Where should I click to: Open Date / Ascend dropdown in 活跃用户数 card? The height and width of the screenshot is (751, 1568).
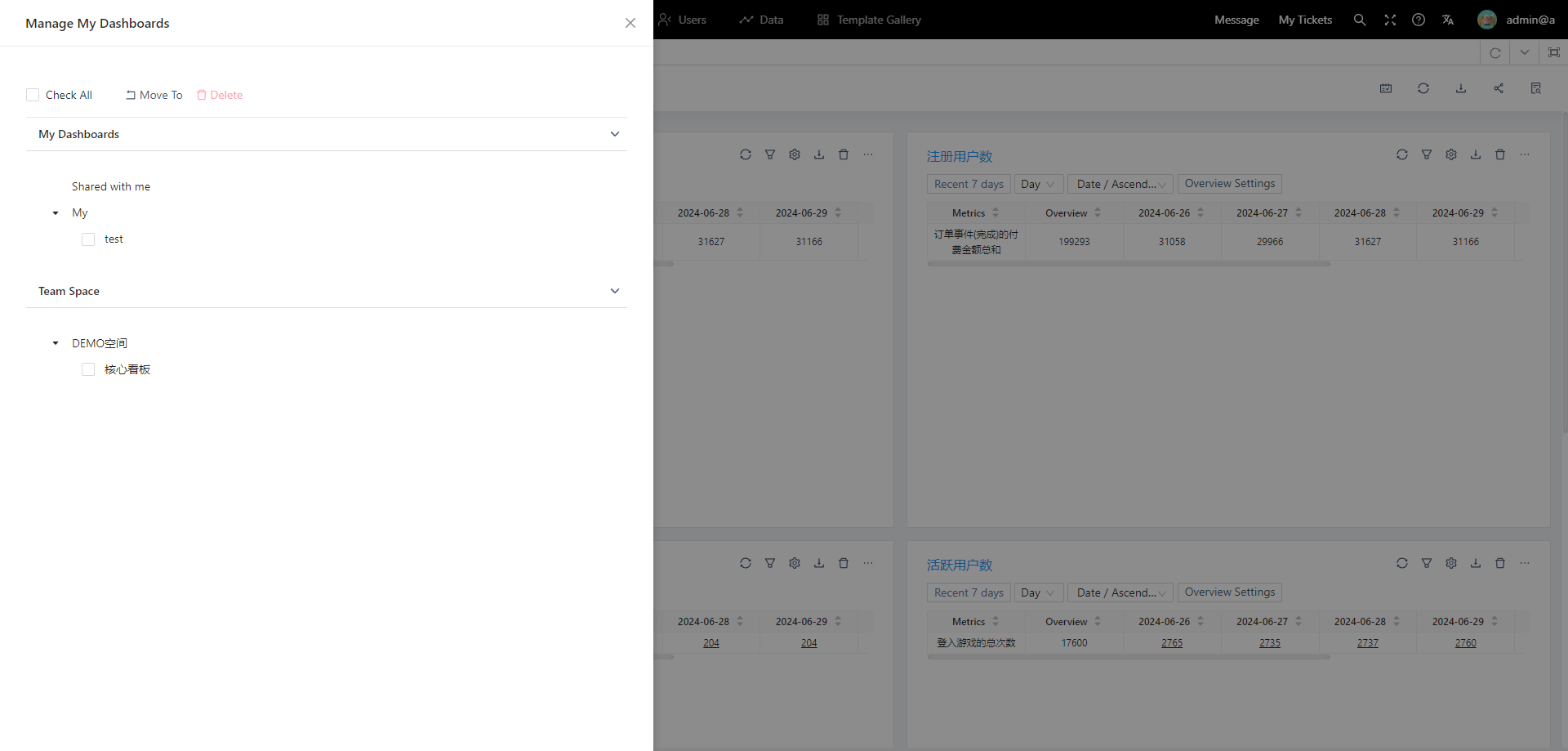(x=1120, y=592)
